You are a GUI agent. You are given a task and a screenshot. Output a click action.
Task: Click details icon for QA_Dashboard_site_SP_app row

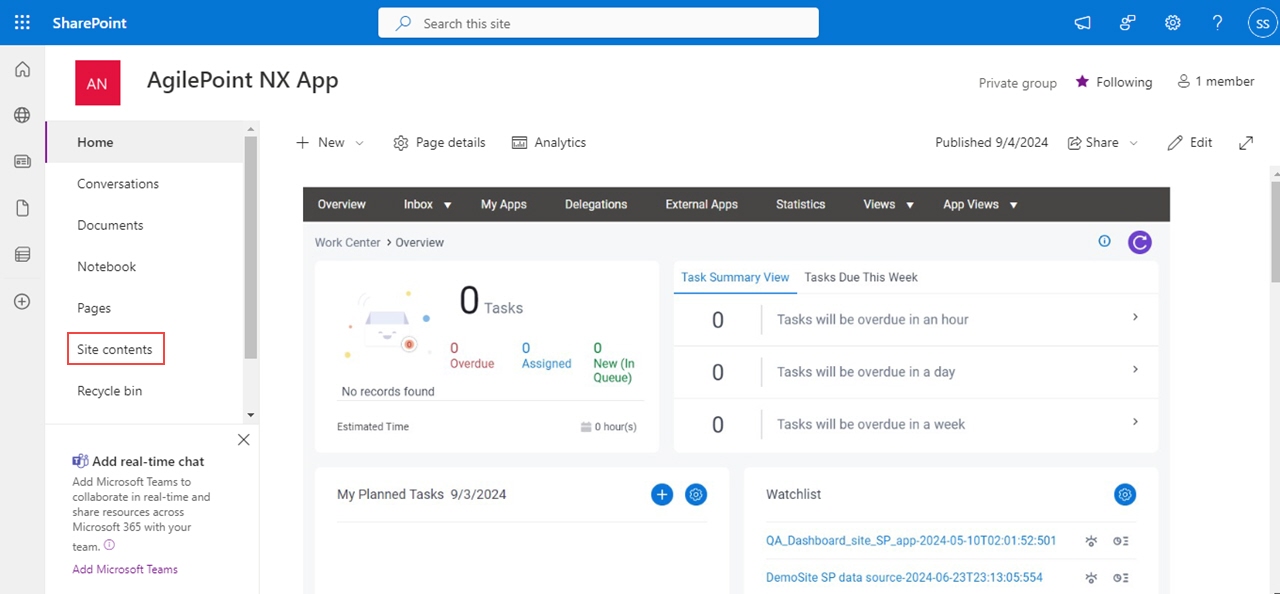1121,541
